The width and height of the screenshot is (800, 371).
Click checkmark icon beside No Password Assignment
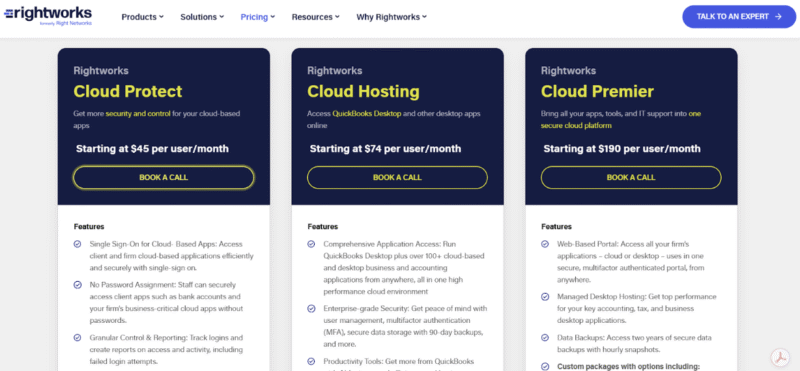(x=77, y=285)
